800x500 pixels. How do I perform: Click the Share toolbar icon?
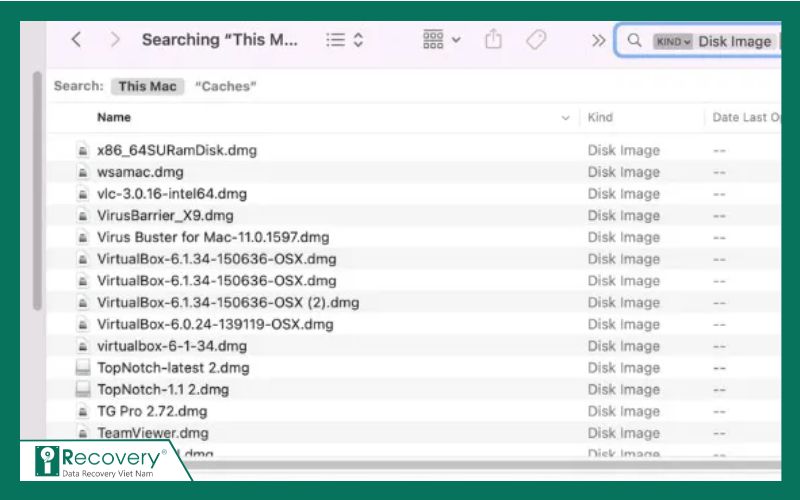click(x=493, y=39)
